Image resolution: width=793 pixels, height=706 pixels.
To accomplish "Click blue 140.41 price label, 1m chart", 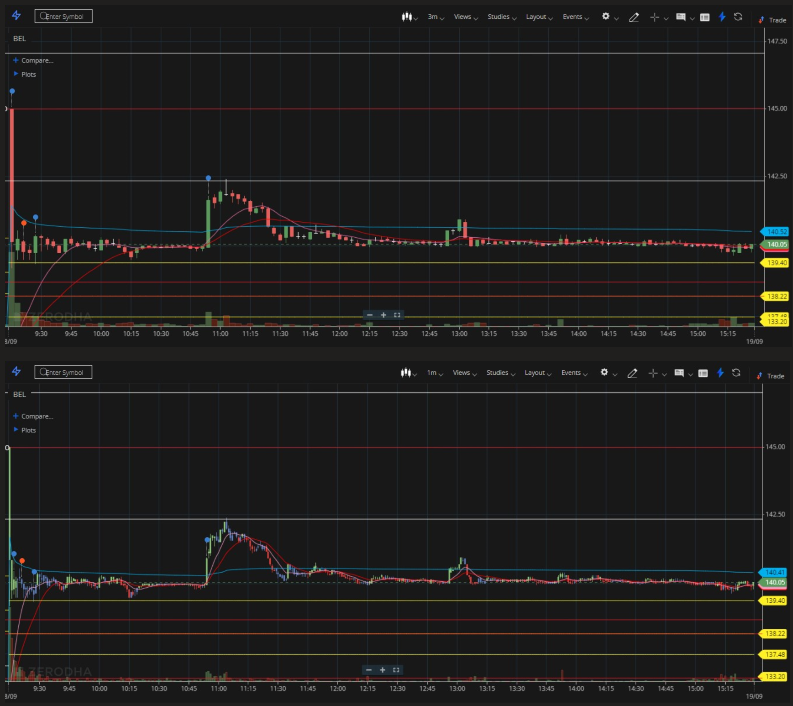I will [x=773, y=572].
